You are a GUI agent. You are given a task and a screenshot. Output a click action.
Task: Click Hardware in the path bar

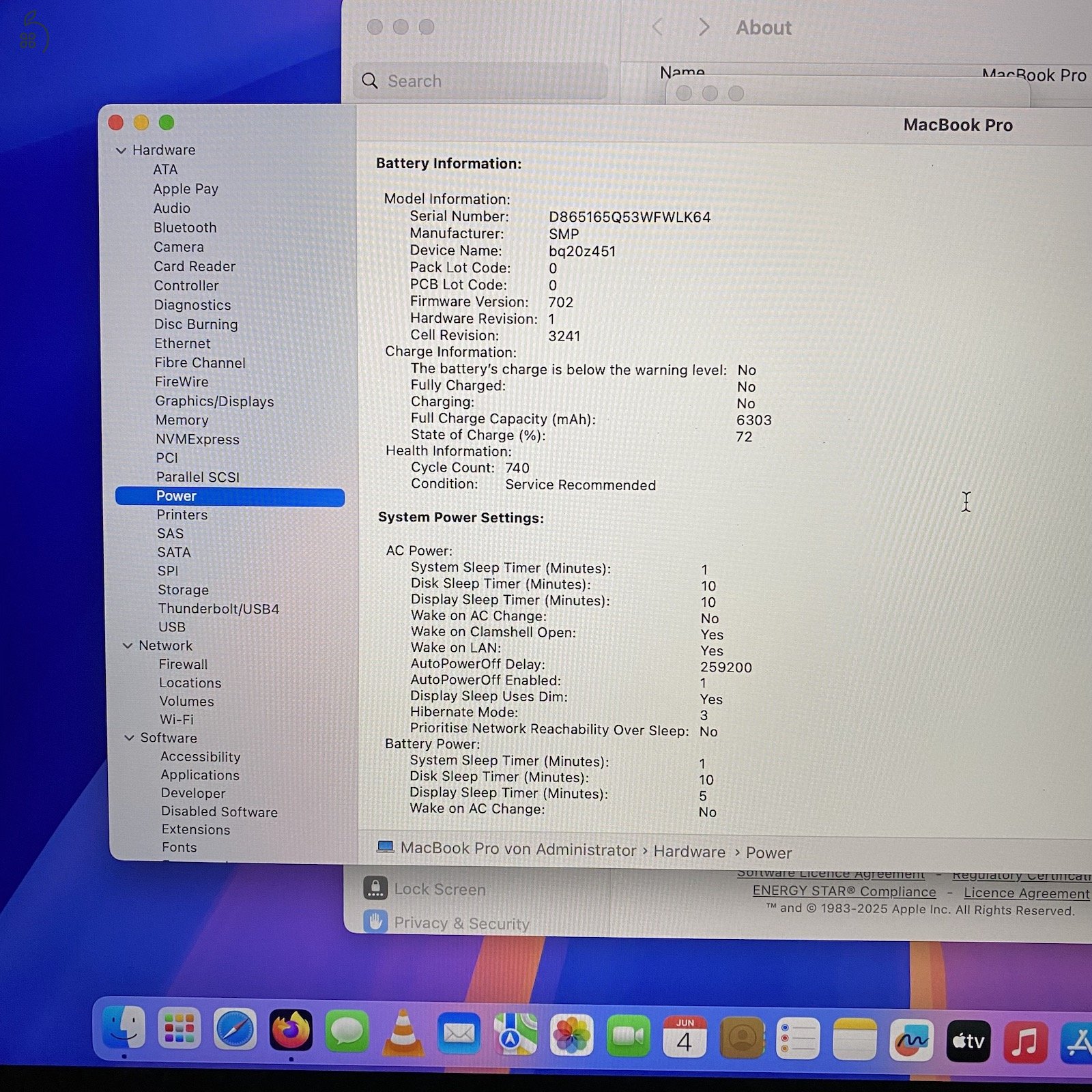point(689,852)
